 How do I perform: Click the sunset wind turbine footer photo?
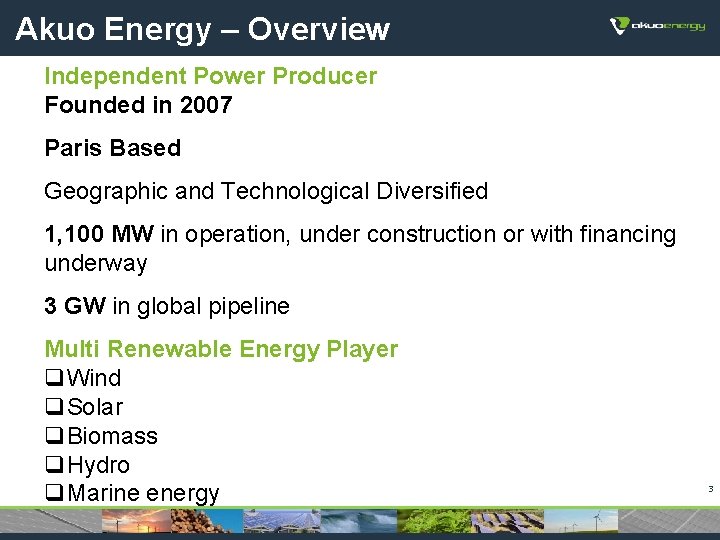point(136,521)
